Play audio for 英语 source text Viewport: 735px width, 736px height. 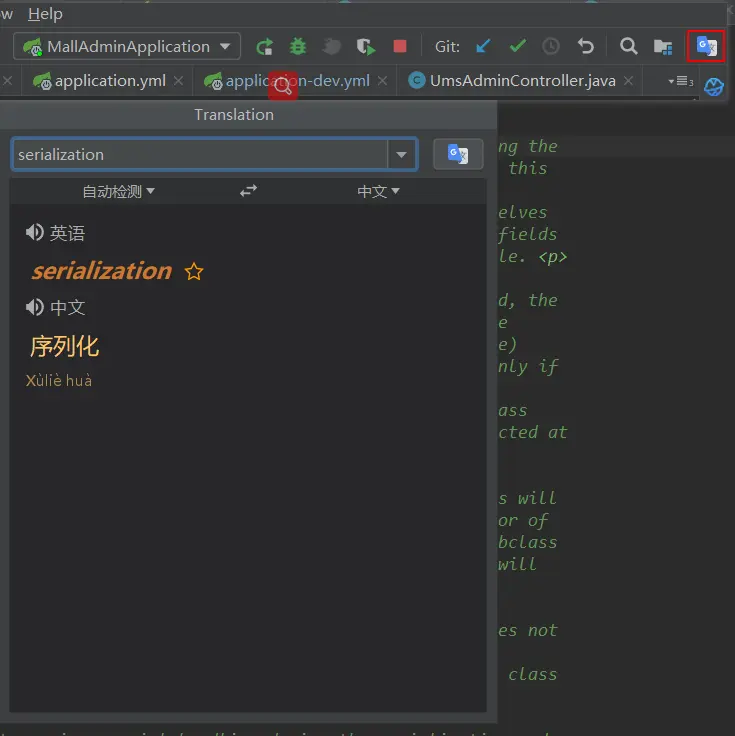(35, 232)
